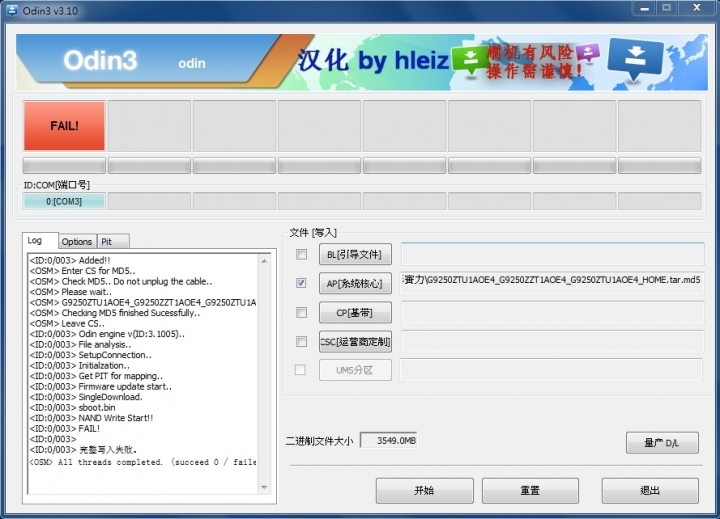Click the log scrollbar down arrow
This screenshot has width=720, height=519.
coord(264,487)
